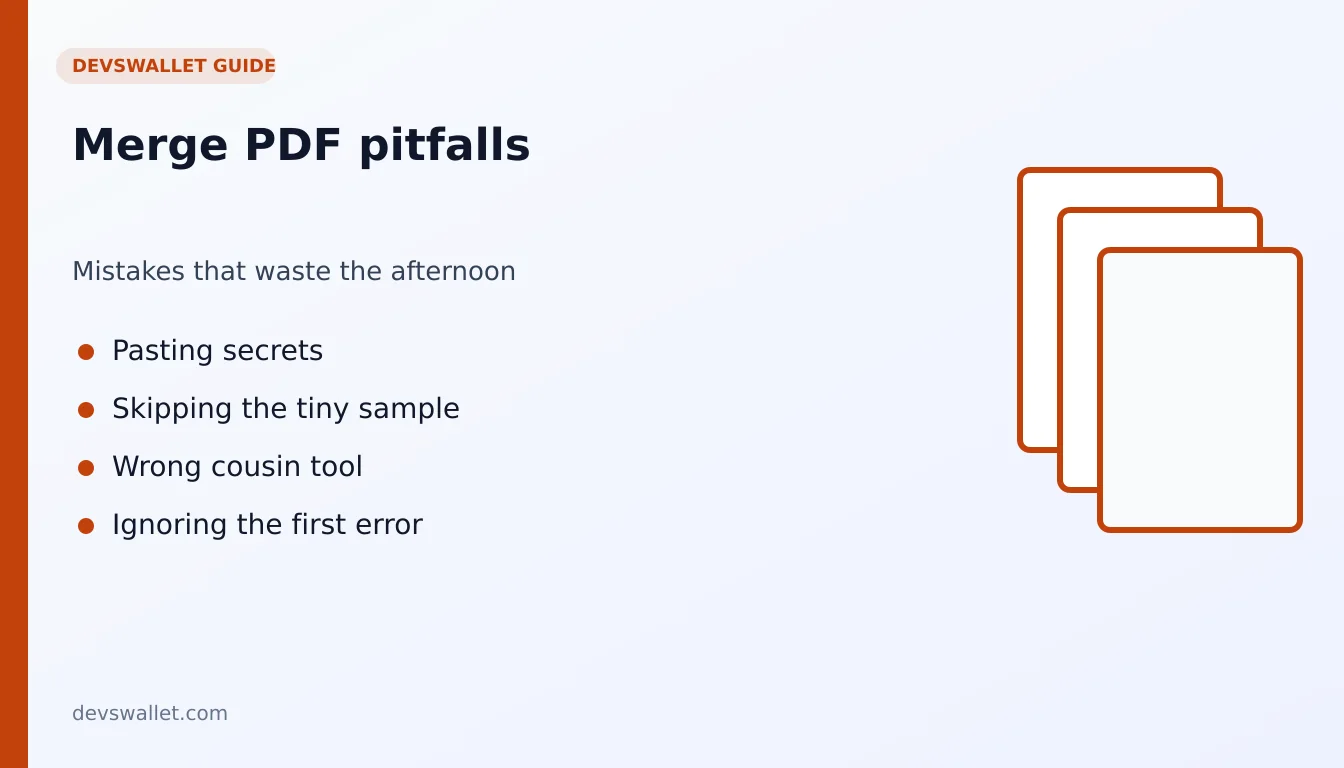Click the bullet dot before Skipping the tiny sample
The image size is (1344, 768).
[86, 410]
